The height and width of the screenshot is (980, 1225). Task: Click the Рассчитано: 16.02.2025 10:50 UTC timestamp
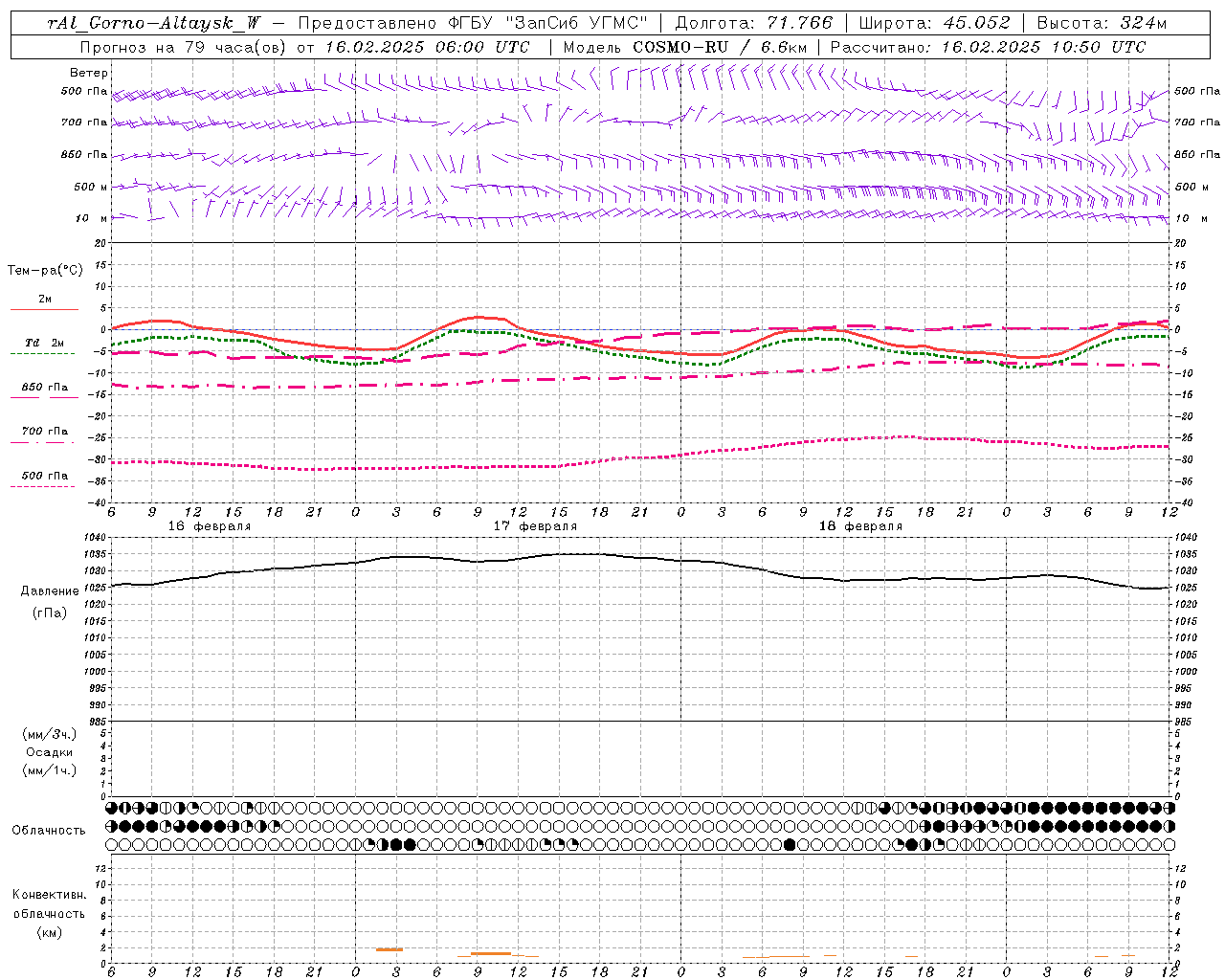point(988,47)
